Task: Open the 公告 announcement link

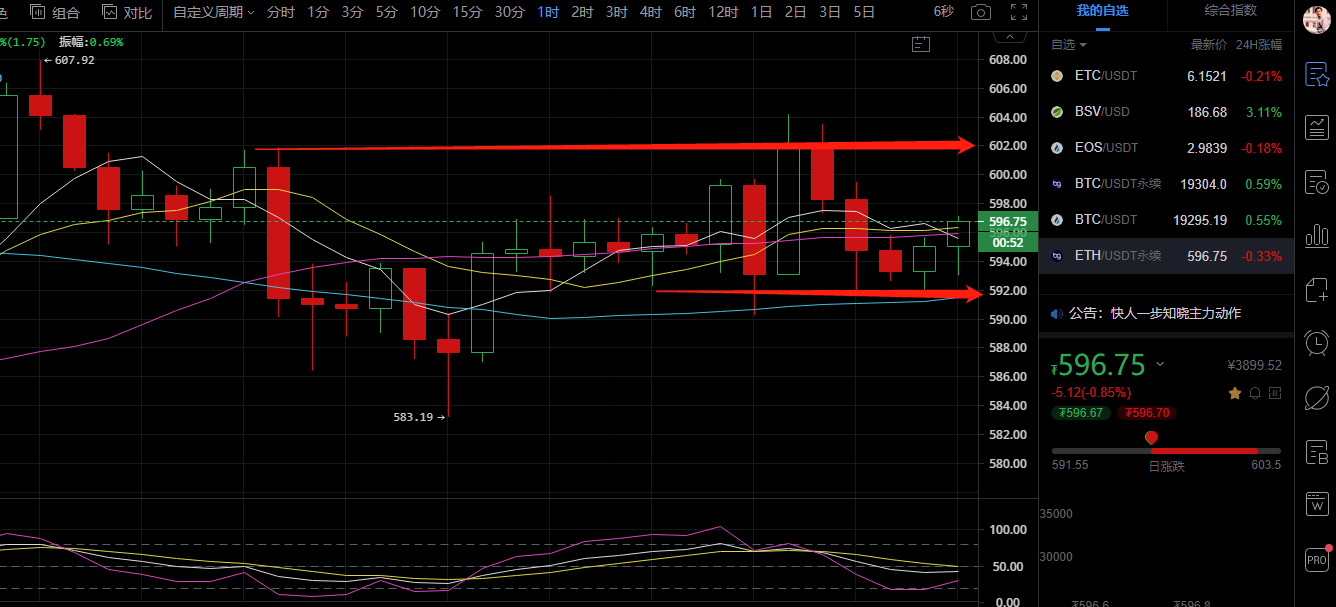Action: (x=1153, y=313)
